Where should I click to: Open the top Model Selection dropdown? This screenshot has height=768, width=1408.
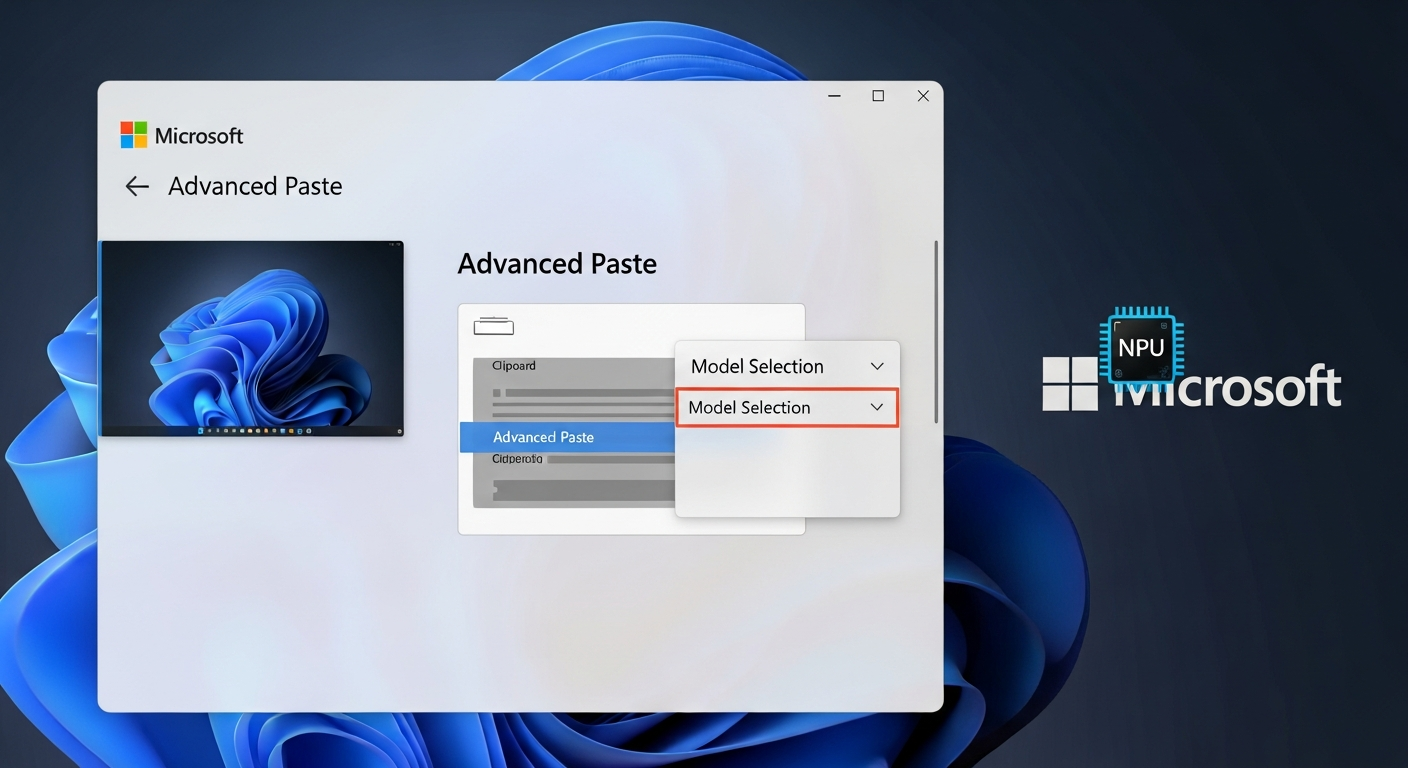[x=786, y=366]
